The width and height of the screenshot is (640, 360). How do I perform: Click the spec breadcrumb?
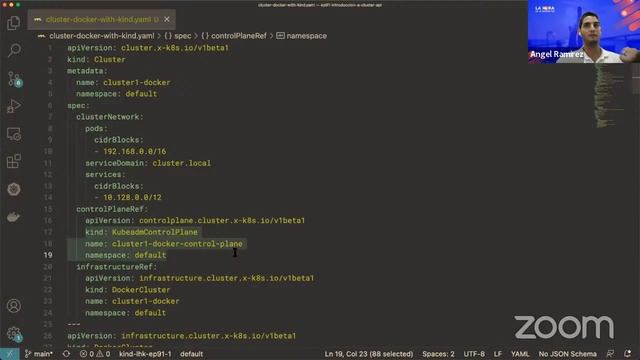[x=178, y=36]
